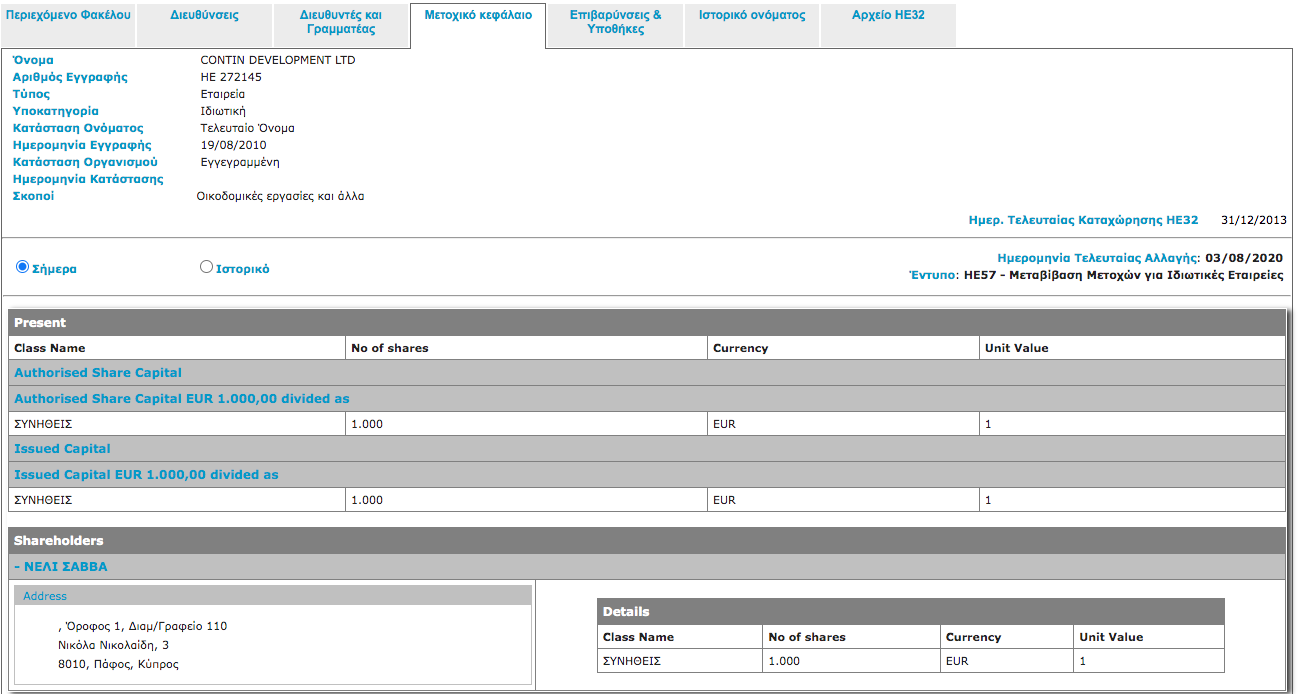Screen dimensions: 1298x694
Task: Click the Details table header
Action: [626, 612]
